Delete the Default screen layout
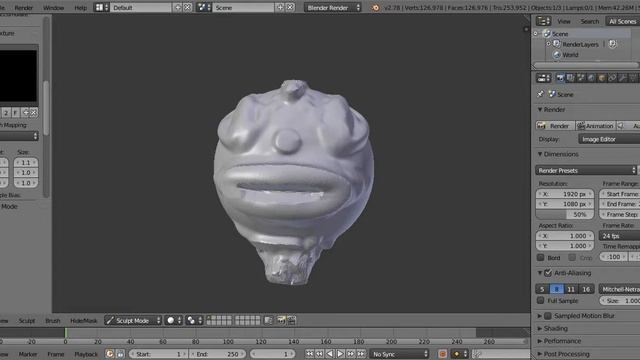This screenshot has width=640, height=360. click(187, 7)
